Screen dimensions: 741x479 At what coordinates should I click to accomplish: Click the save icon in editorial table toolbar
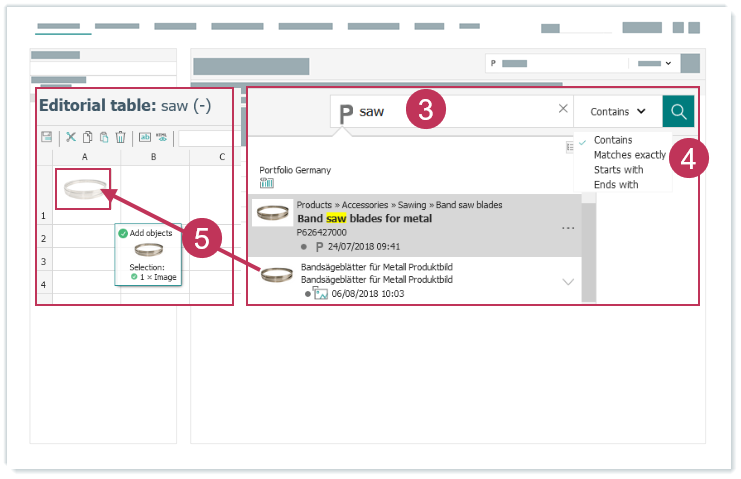[x=46, y=138]
